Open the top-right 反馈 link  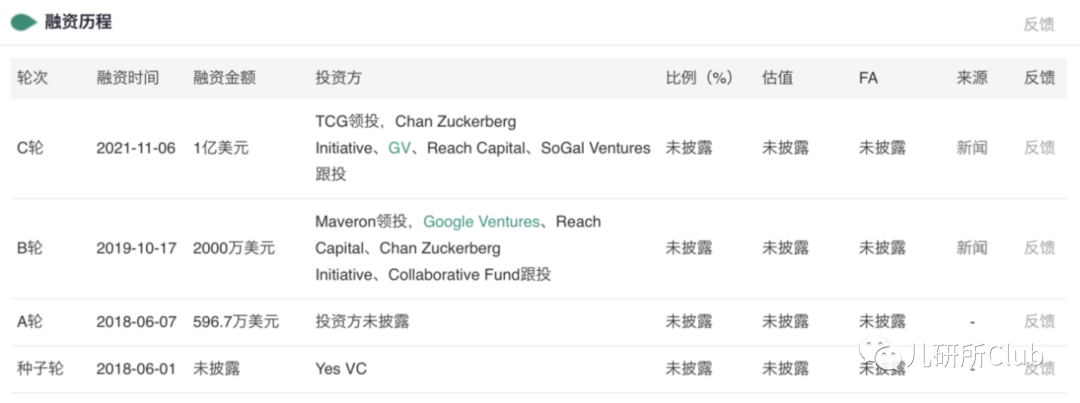[x=1039, y=23]
